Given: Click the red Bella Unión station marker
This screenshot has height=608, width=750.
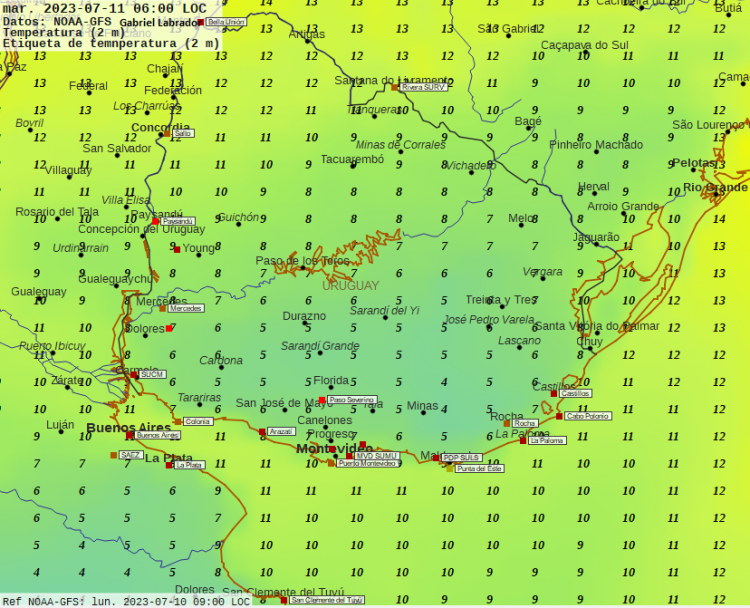Looking at the screenshot, I should 200,21.
